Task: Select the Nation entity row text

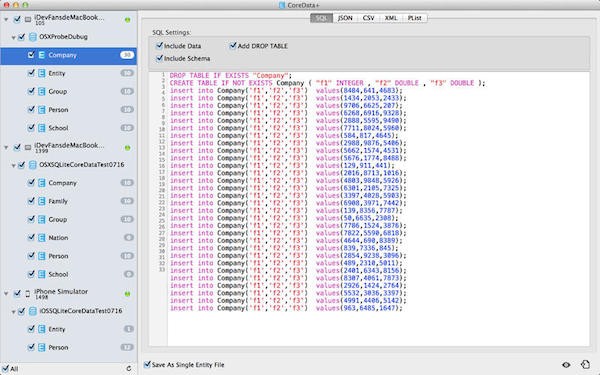Action: (x=58, y=238)
